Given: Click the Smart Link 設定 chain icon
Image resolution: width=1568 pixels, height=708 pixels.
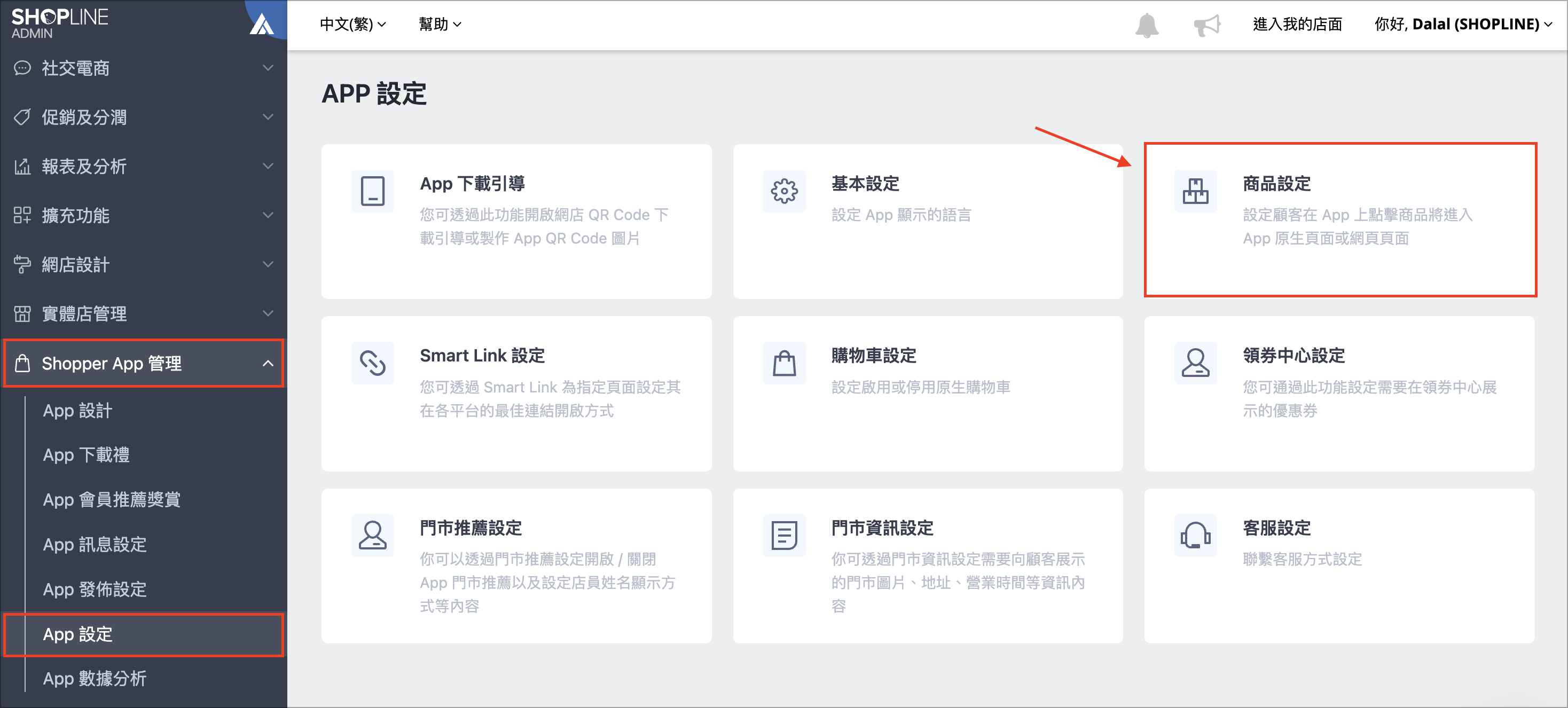Looking at the screenshot, I should pyautogui.click(x=373, y=364).
